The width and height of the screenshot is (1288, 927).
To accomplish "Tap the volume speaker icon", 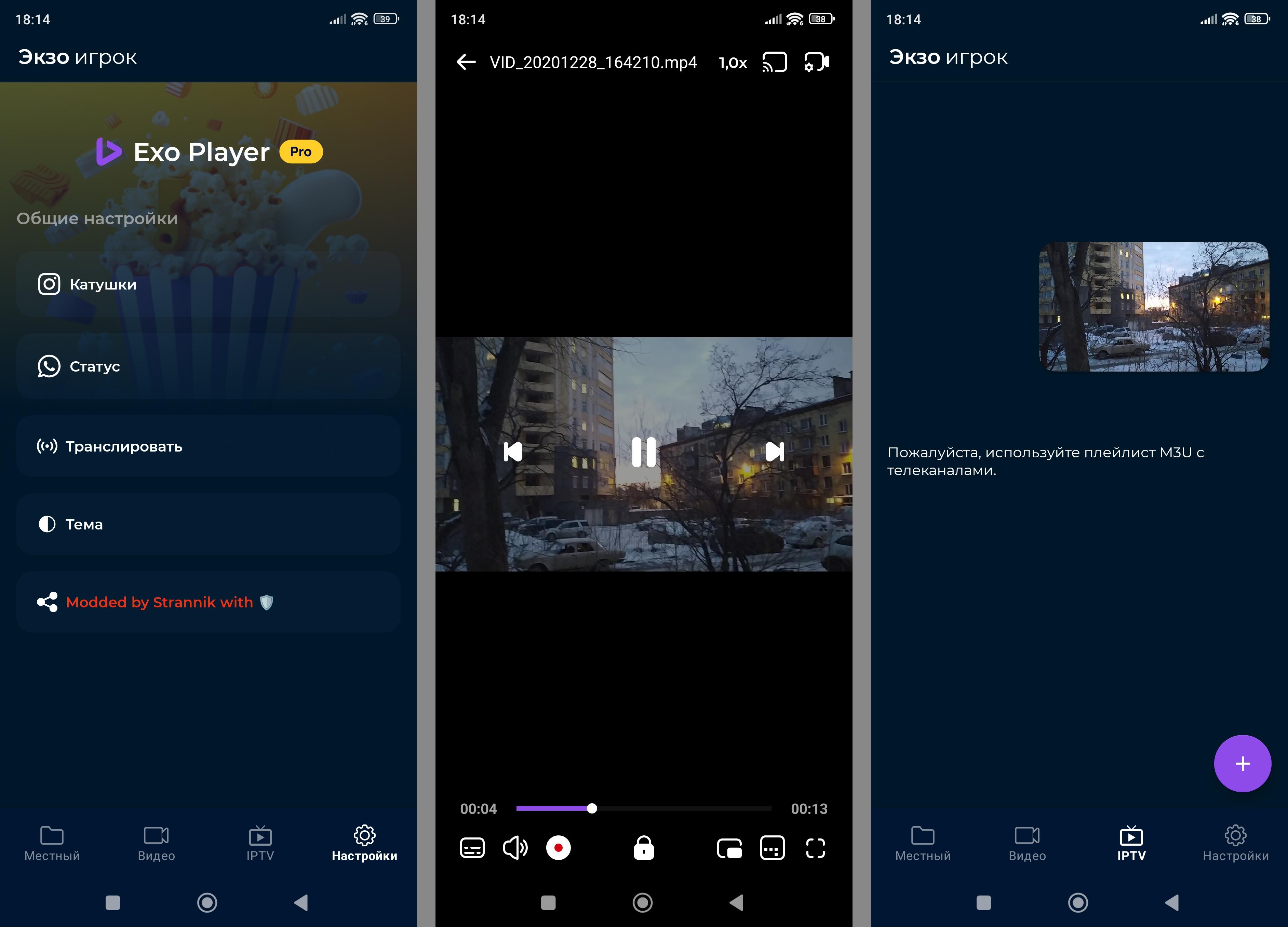I will (515, 848).
